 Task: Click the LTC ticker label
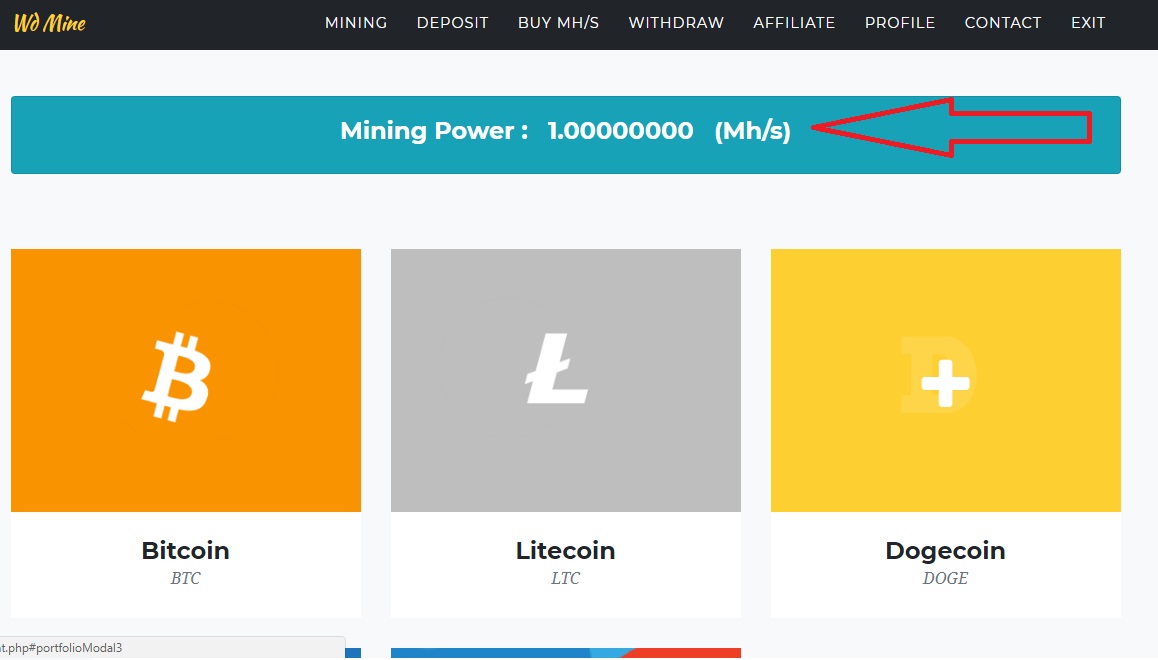coord(565,578)
